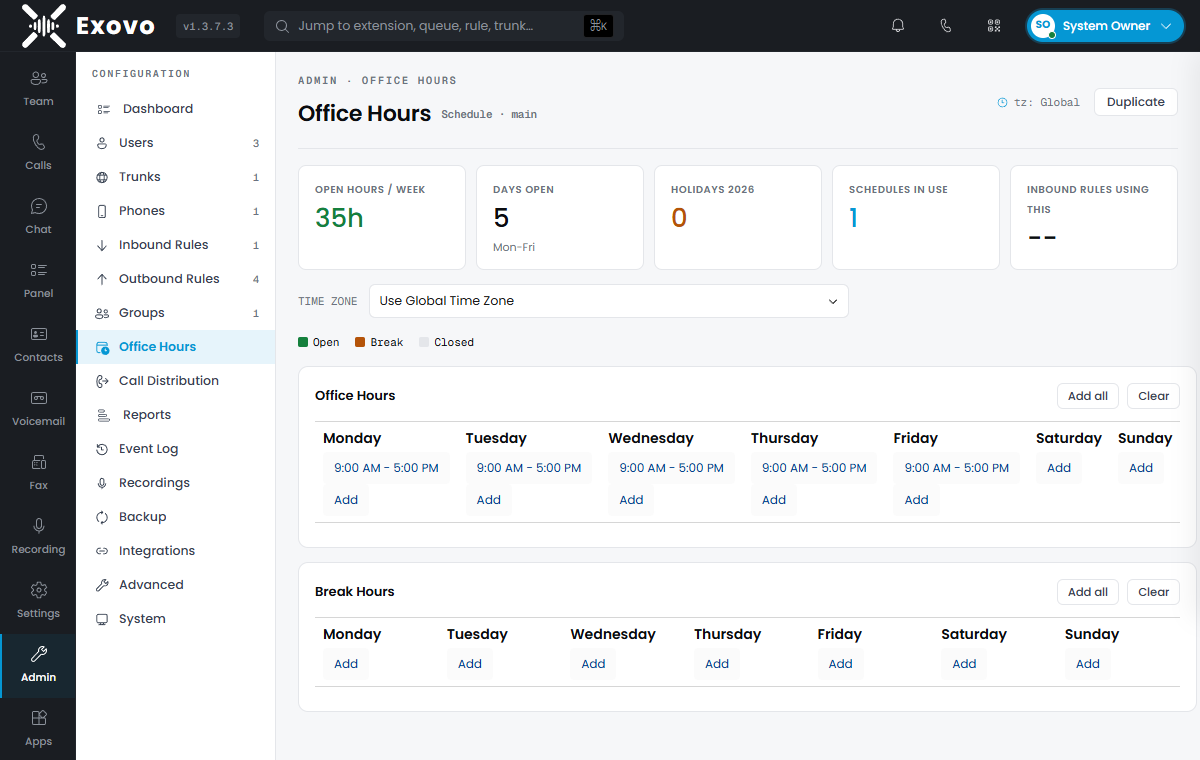Click Clear in Break Hours section
Viewport: 1200px width, 760px height.
(1153, 592)
